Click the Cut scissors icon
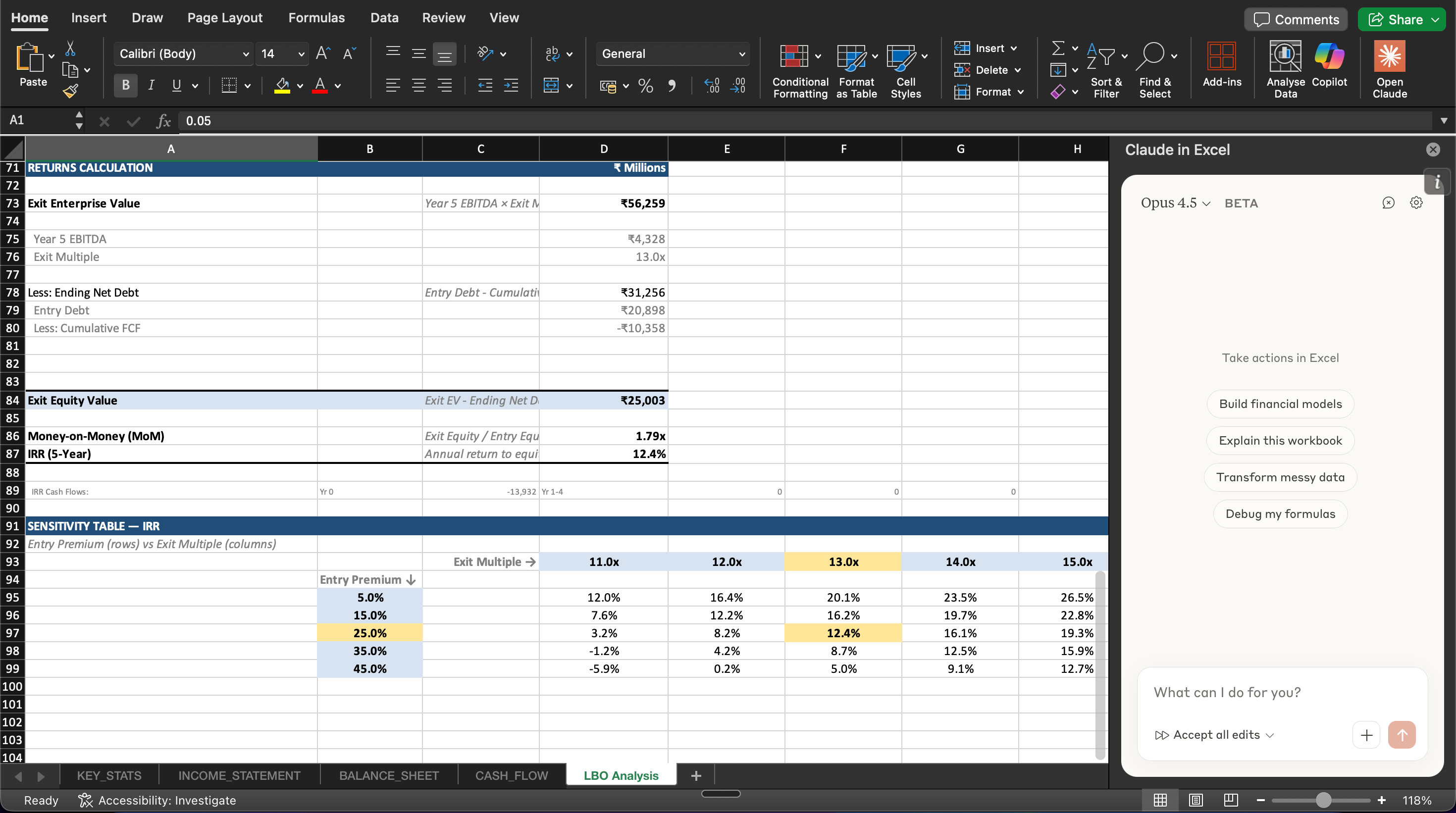The width and height of the screenshot is (1456, 813). coord(70,49)
